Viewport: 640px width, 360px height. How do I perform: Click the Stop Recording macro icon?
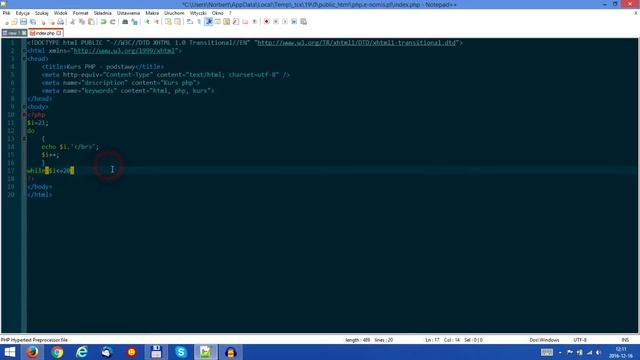[x=276, y=22]
